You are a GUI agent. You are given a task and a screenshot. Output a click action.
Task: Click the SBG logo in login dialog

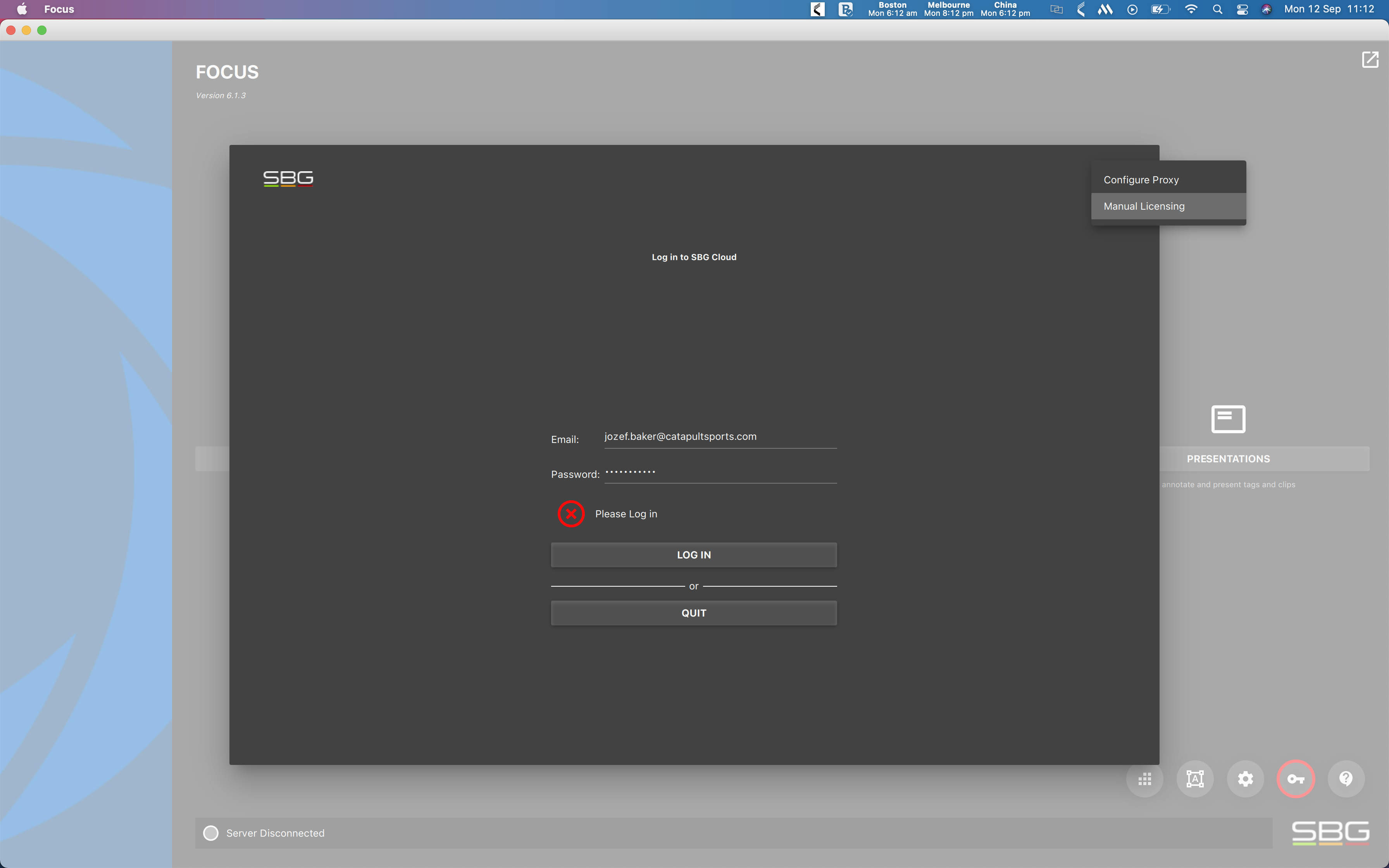click(288, 179)
